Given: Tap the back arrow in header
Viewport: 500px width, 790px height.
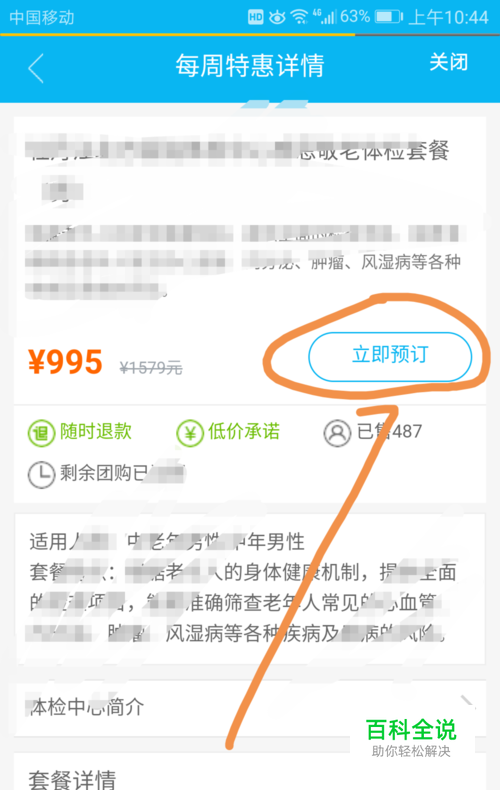Looking at the screenshot, I should coord(36,68).
